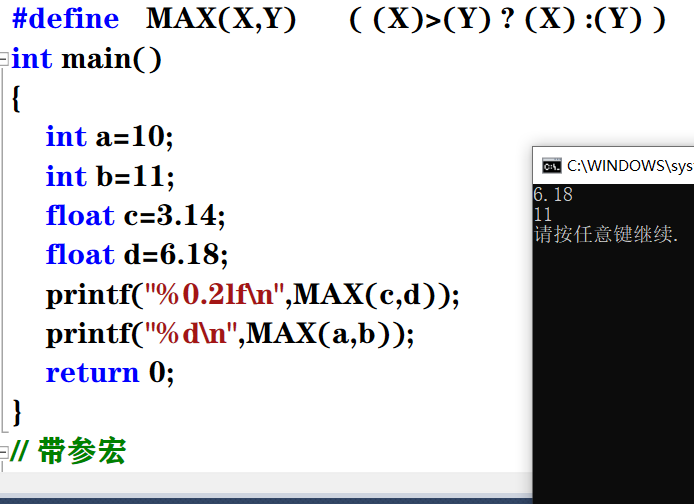Click the 11 output line in console

[x=543, y=215]
